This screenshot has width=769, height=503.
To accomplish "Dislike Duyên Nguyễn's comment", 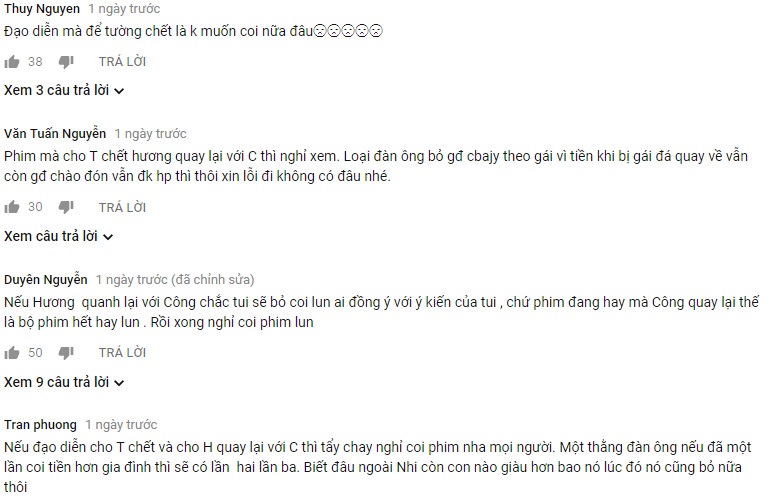I will [x=66, y=352].
